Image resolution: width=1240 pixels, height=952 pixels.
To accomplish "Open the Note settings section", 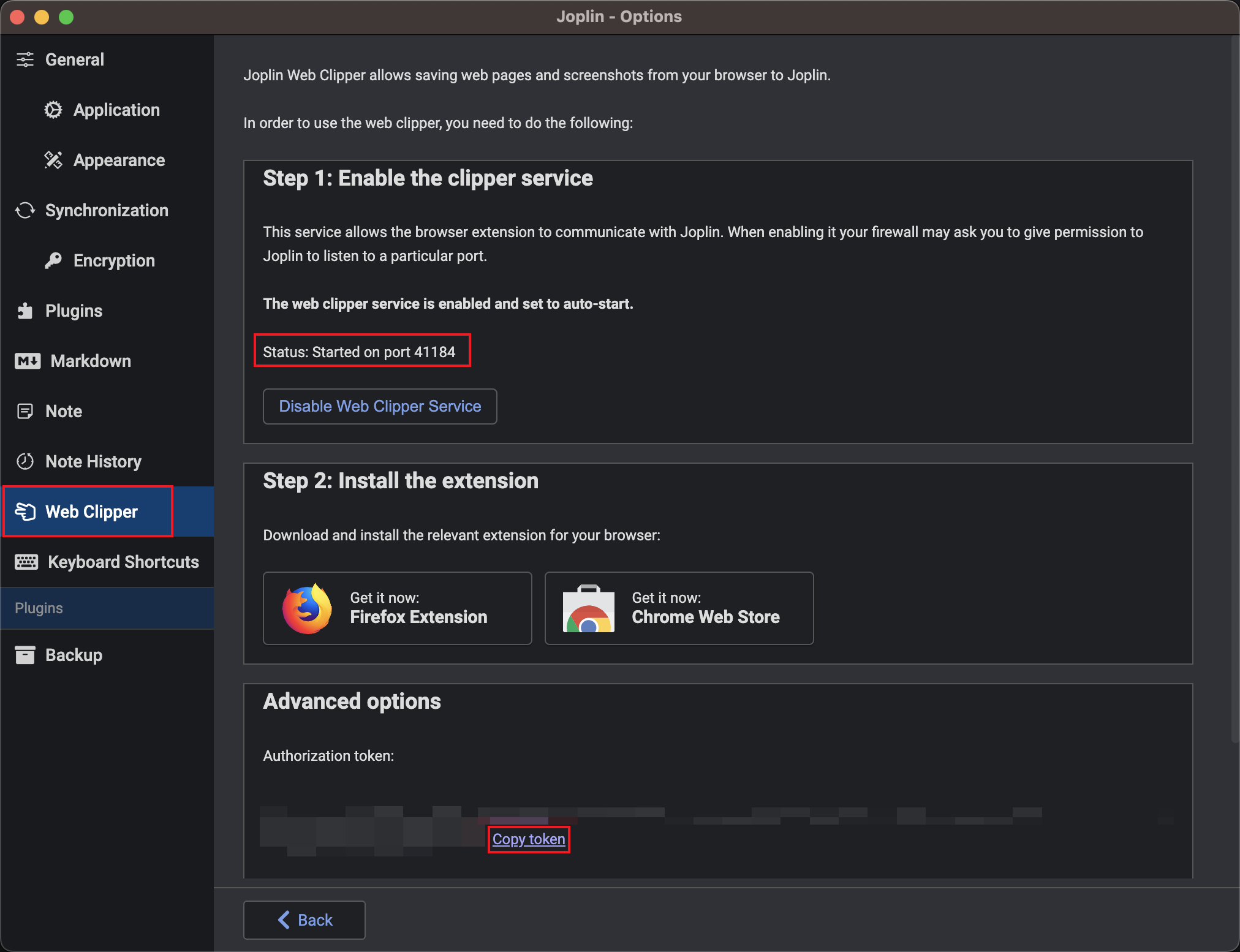I will click(x=64, y=411).
